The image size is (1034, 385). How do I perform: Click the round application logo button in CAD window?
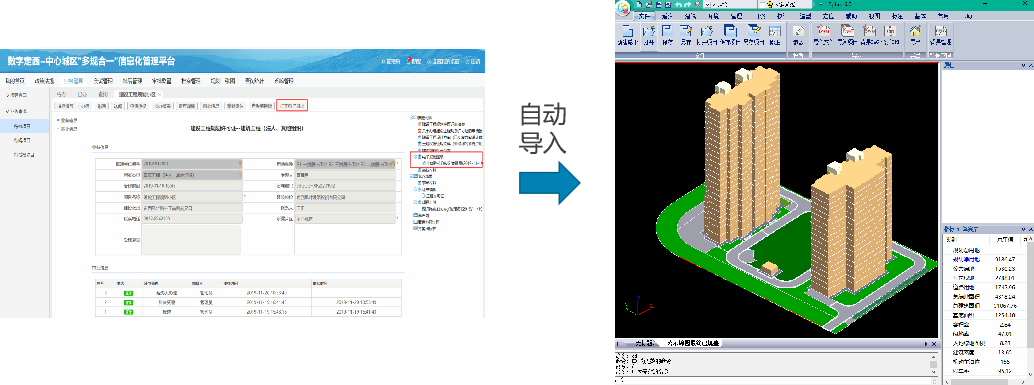point(623,8)
